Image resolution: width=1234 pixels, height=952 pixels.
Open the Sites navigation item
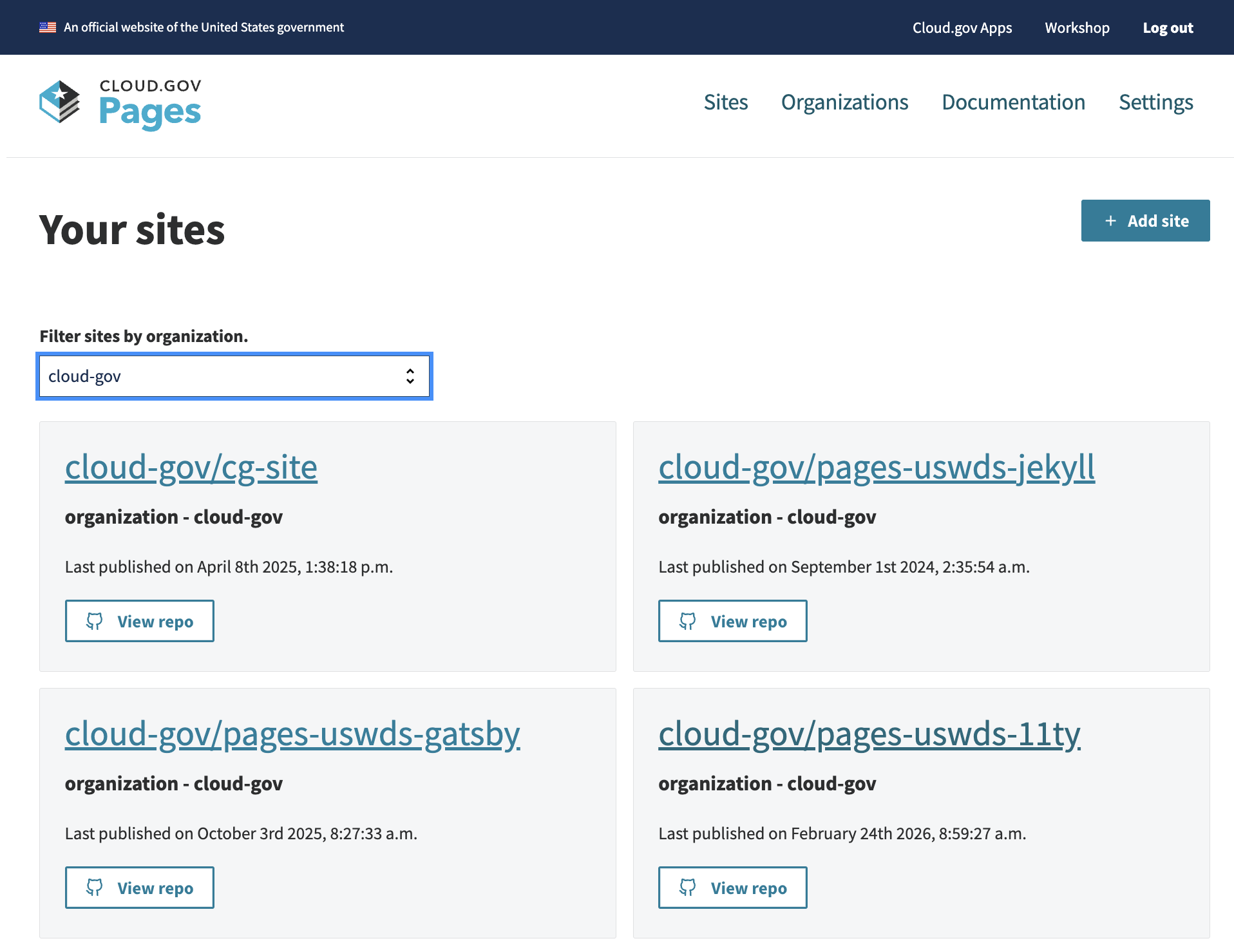[726, 102]
